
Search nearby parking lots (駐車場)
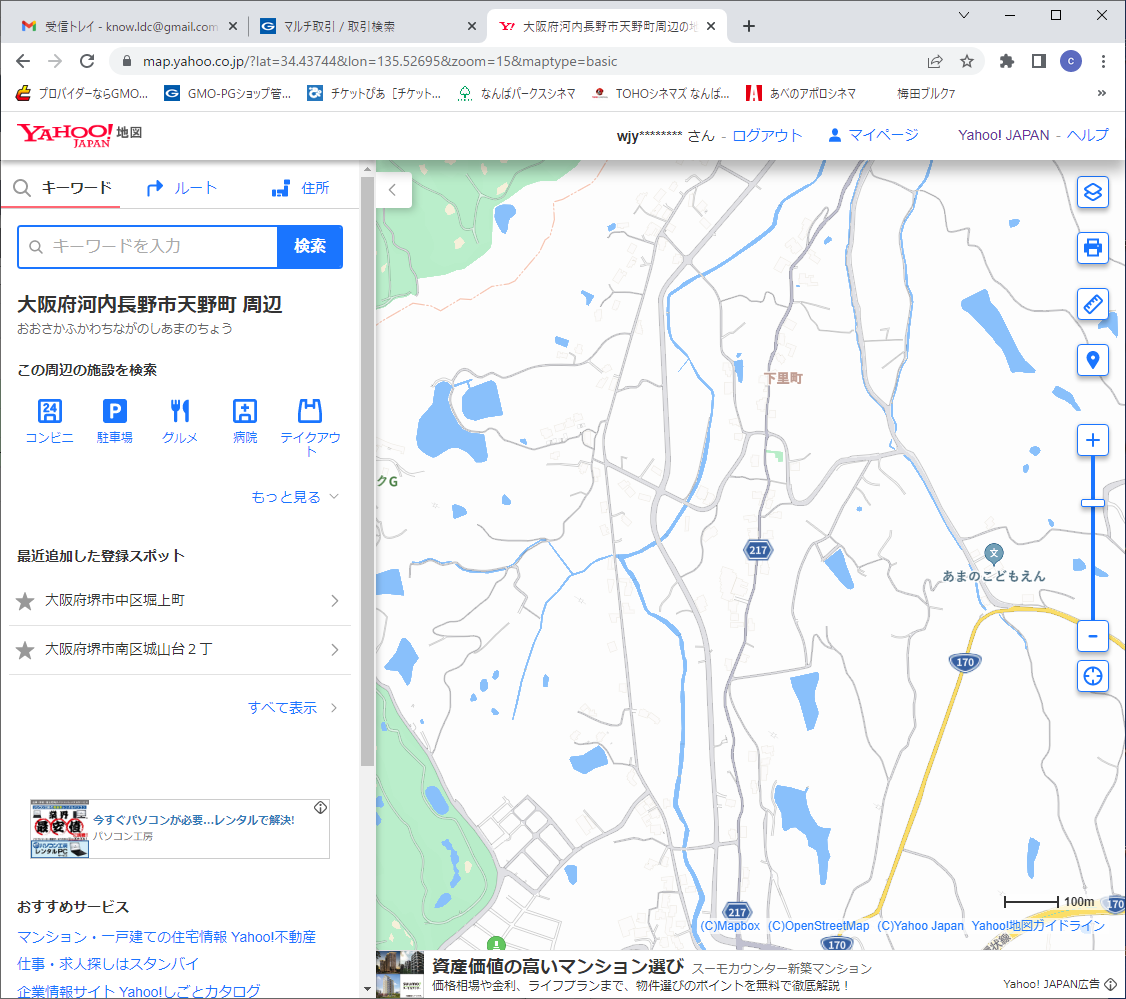point(115,421)
